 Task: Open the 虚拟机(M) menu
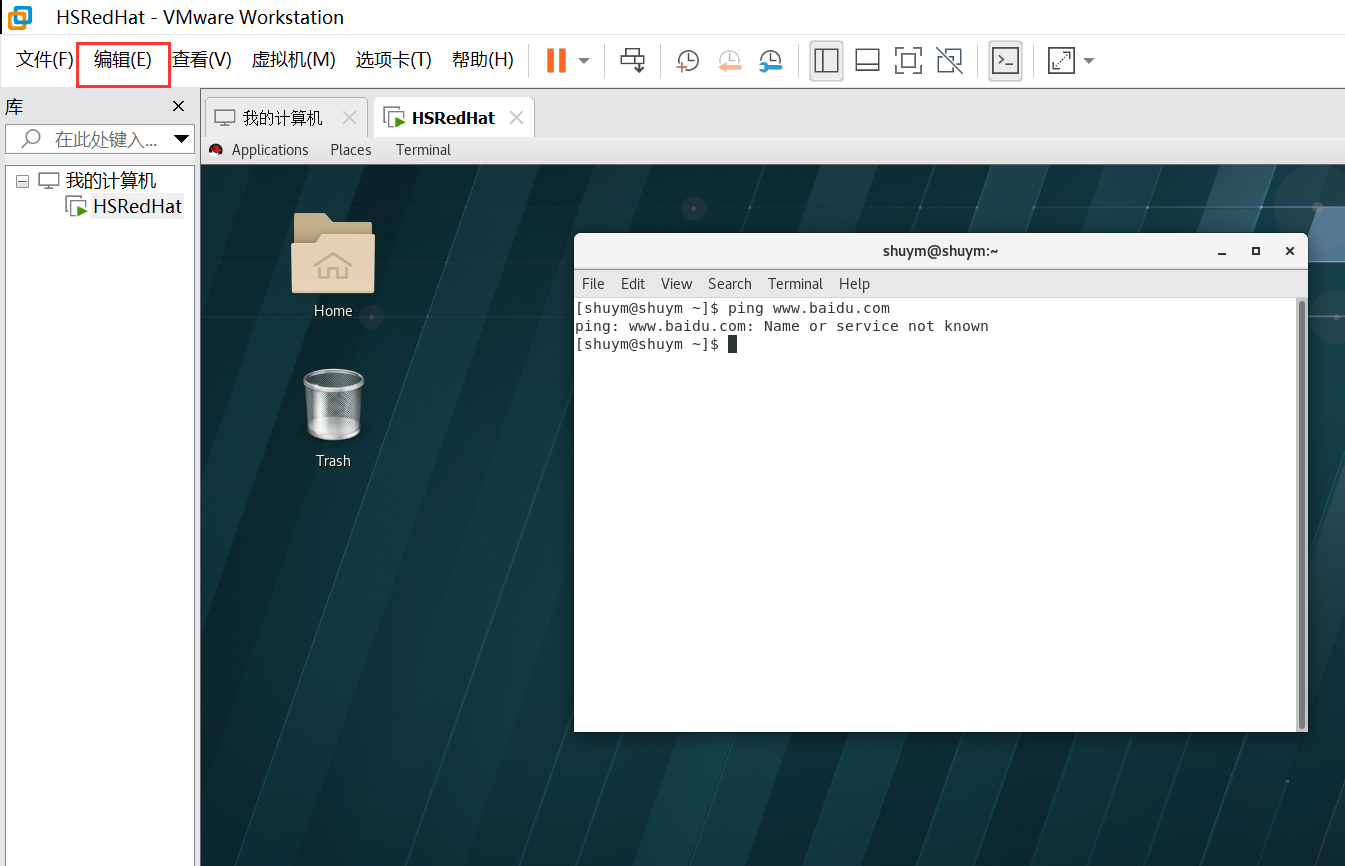point(293,60)
